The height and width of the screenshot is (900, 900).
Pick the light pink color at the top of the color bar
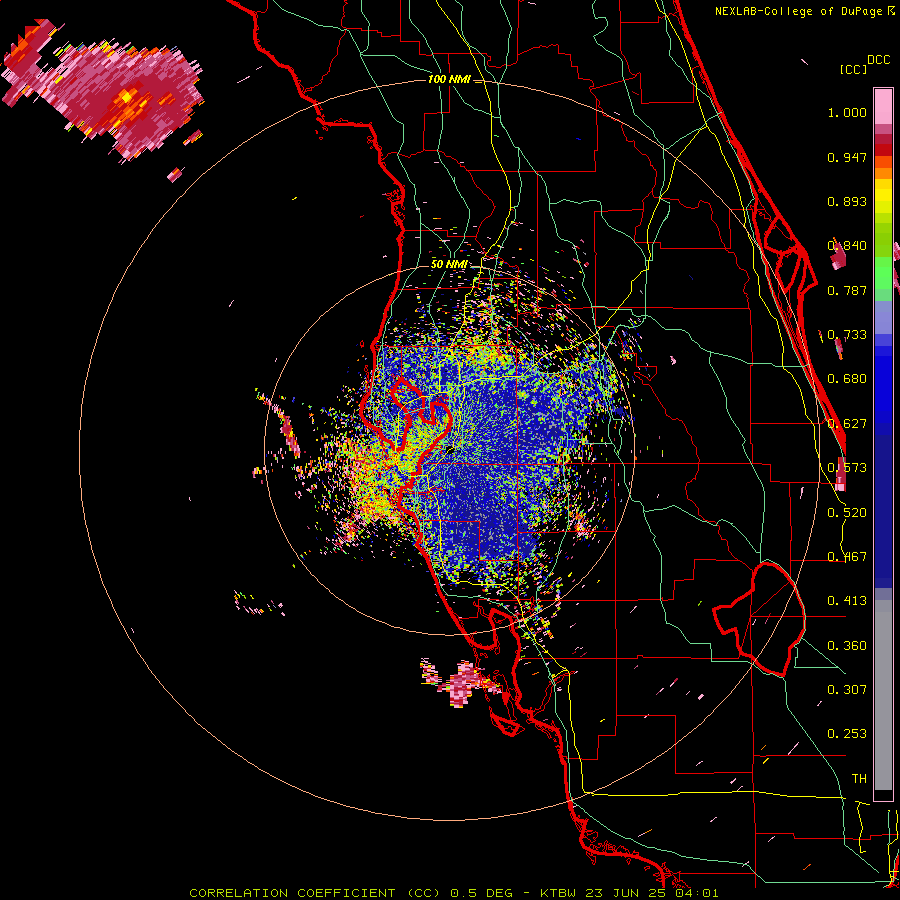pyautogui.click(x=883, y=107)
